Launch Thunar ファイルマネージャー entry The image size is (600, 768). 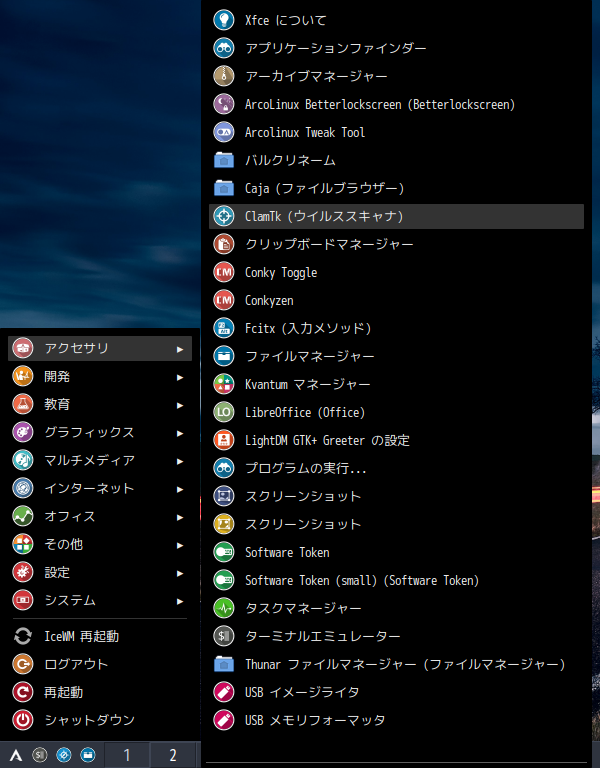tap(396, 664)
